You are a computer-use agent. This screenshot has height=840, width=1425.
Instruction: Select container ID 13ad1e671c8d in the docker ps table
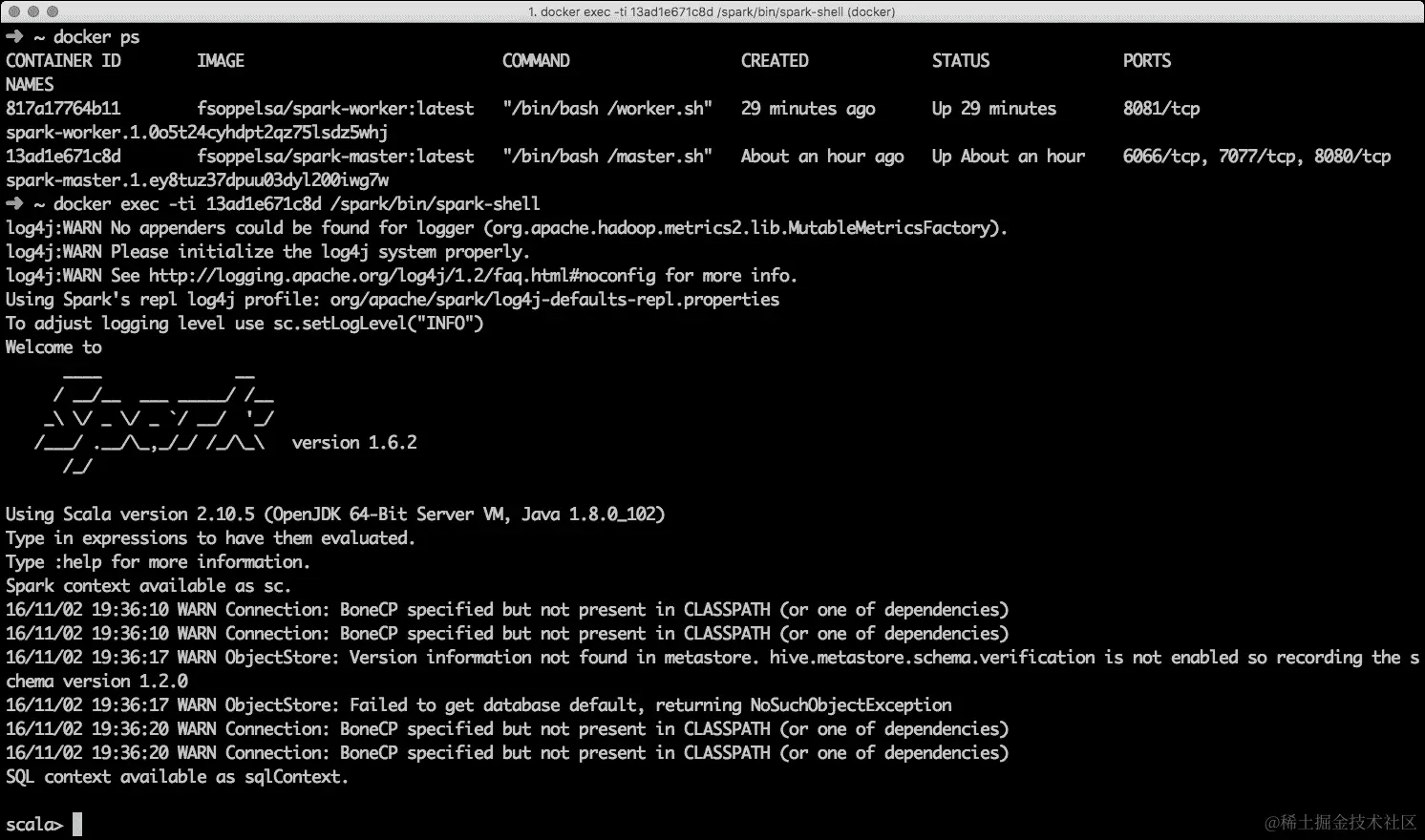(63, 156)
